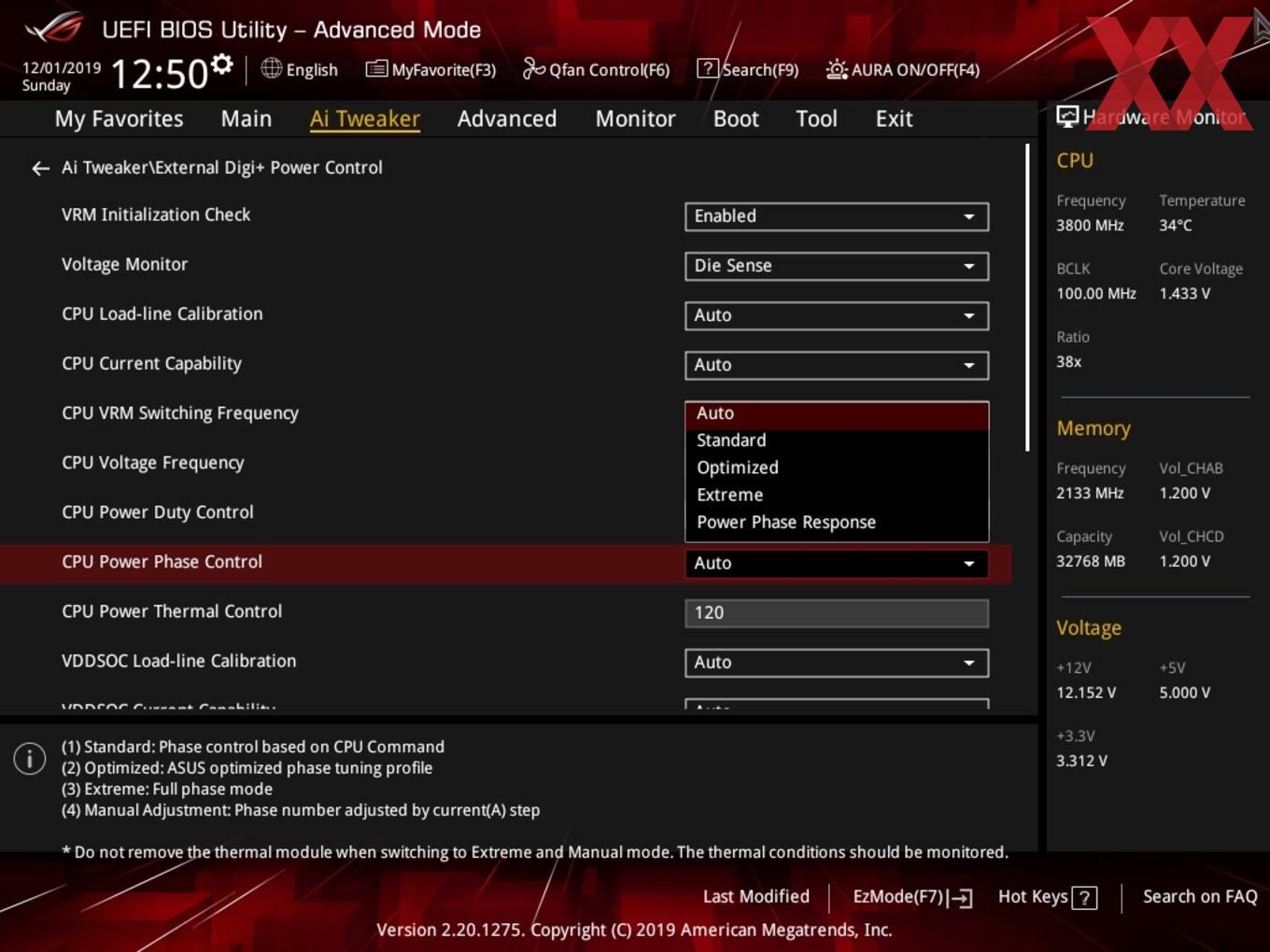1270x952 pixels.
Task: Click the EzMode(F7) switch arrow icon
Action: 960,898
